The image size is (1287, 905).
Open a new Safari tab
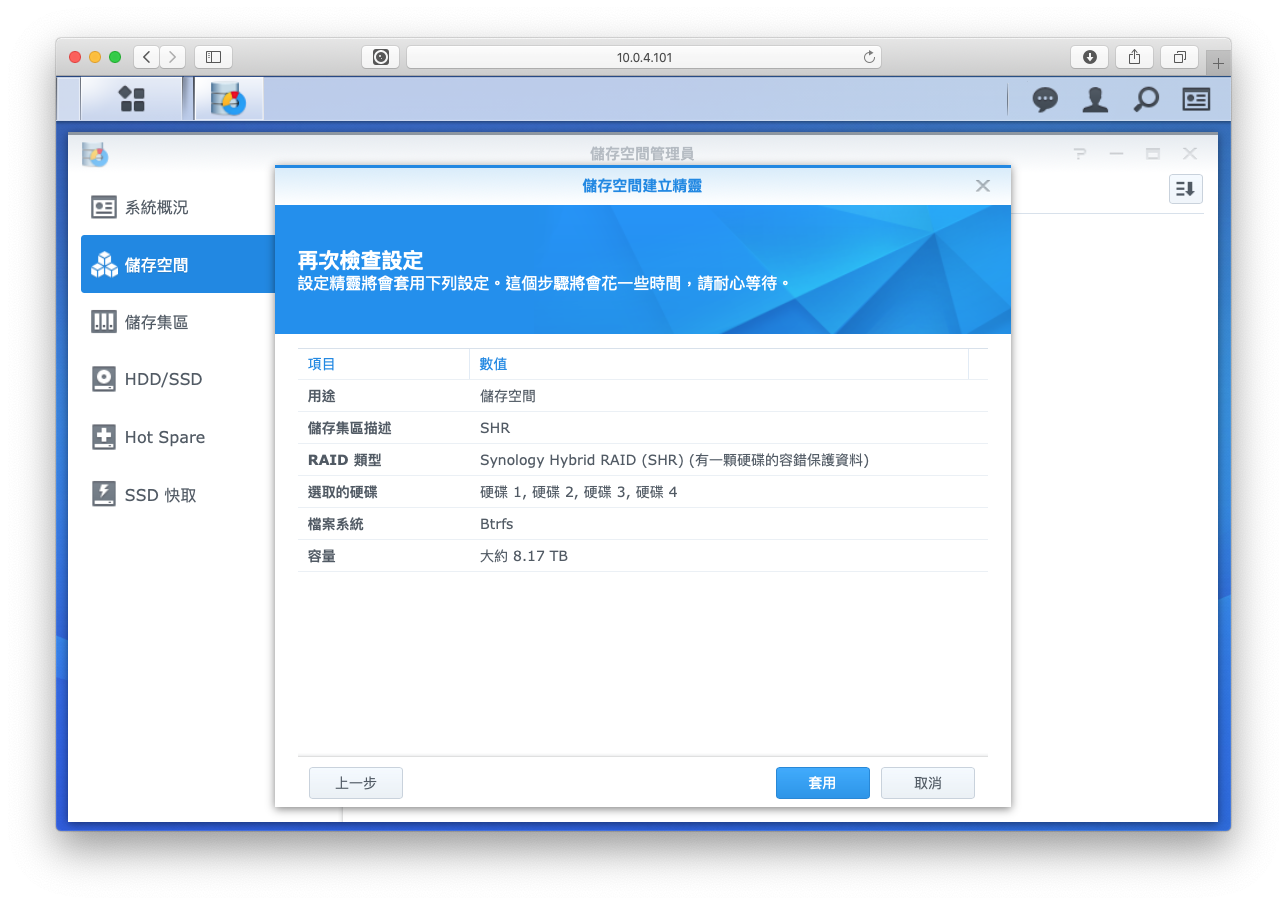click(x=1218, y=63)
